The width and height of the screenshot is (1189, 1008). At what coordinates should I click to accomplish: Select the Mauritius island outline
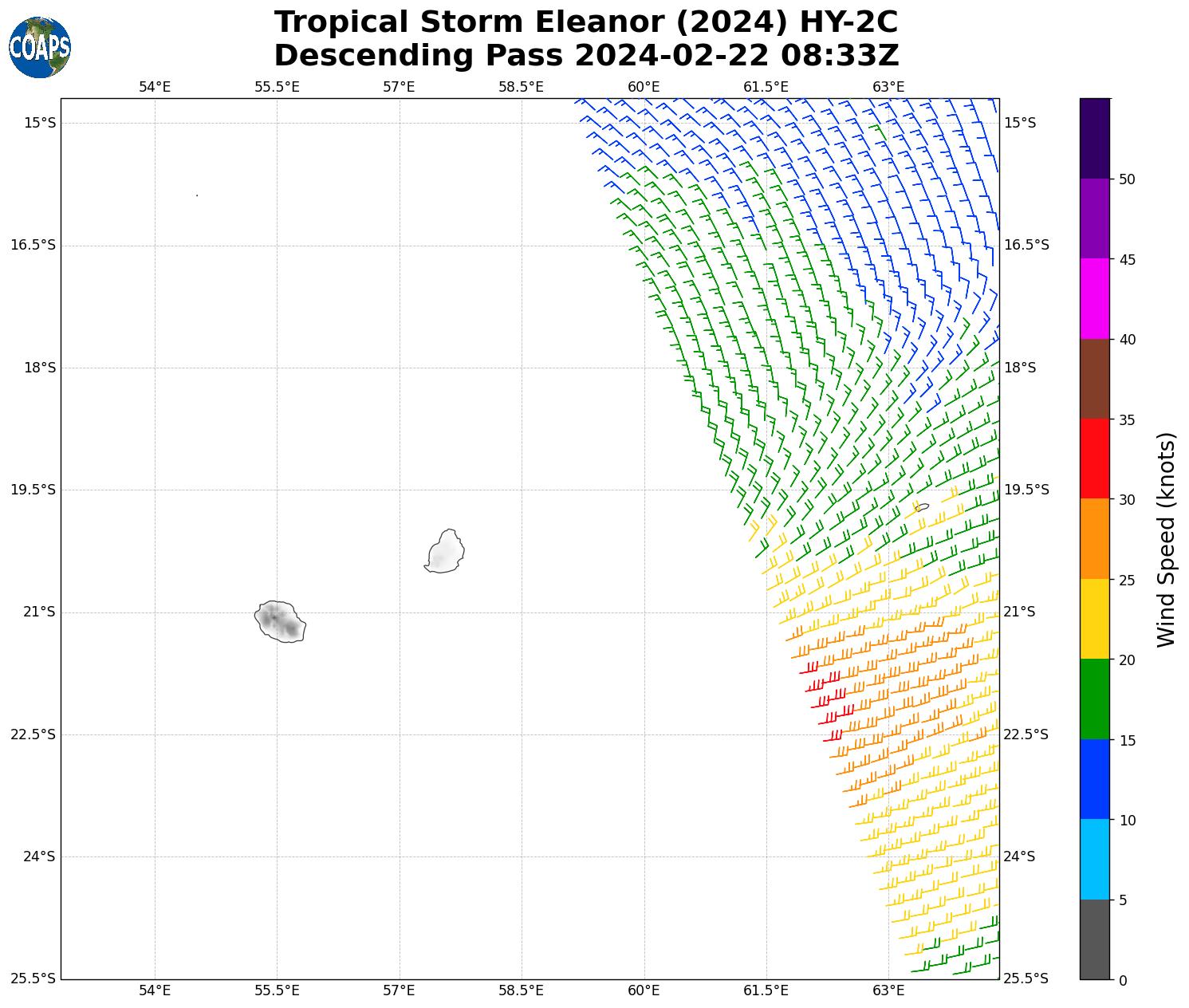[446, 552]
